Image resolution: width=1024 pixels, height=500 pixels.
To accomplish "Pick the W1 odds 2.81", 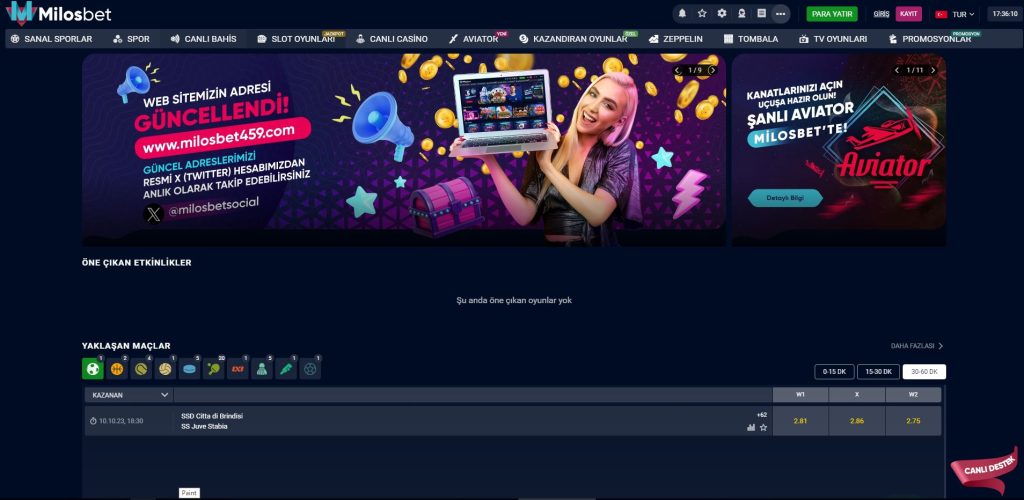I will (x=800, y=421).
